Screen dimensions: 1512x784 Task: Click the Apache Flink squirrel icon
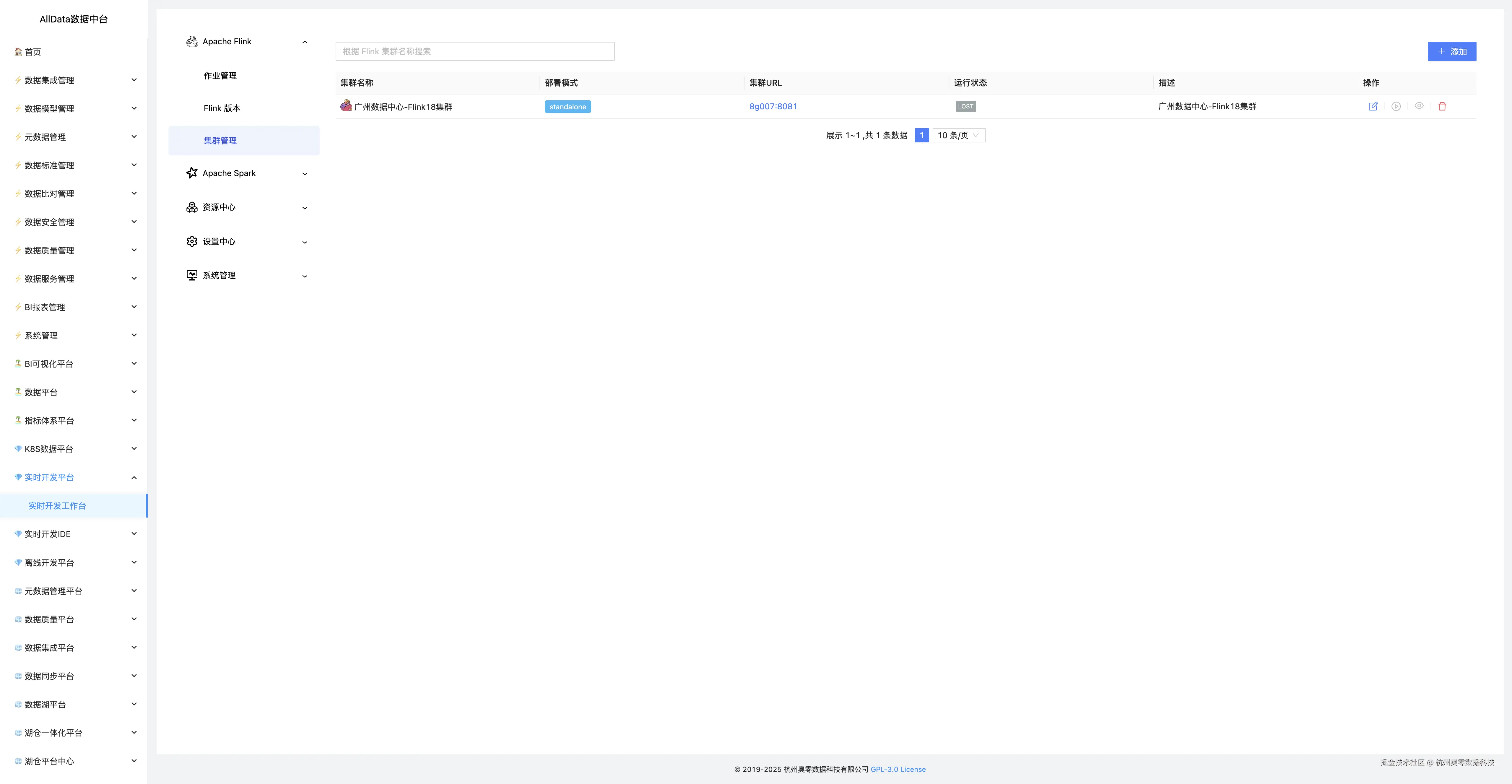191,42
